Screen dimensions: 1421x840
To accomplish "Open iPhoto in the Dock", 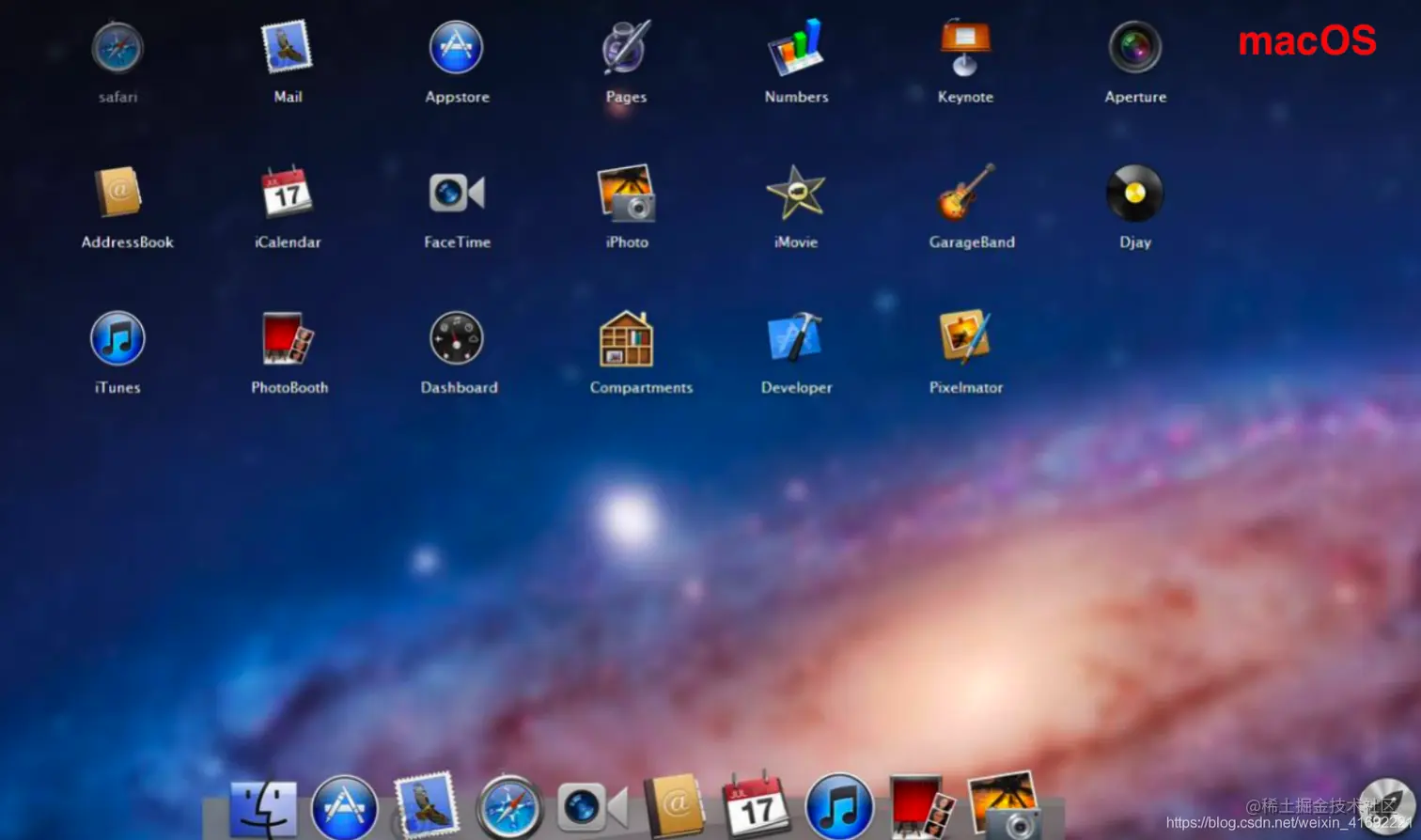I will click(x=1004, y=806).
